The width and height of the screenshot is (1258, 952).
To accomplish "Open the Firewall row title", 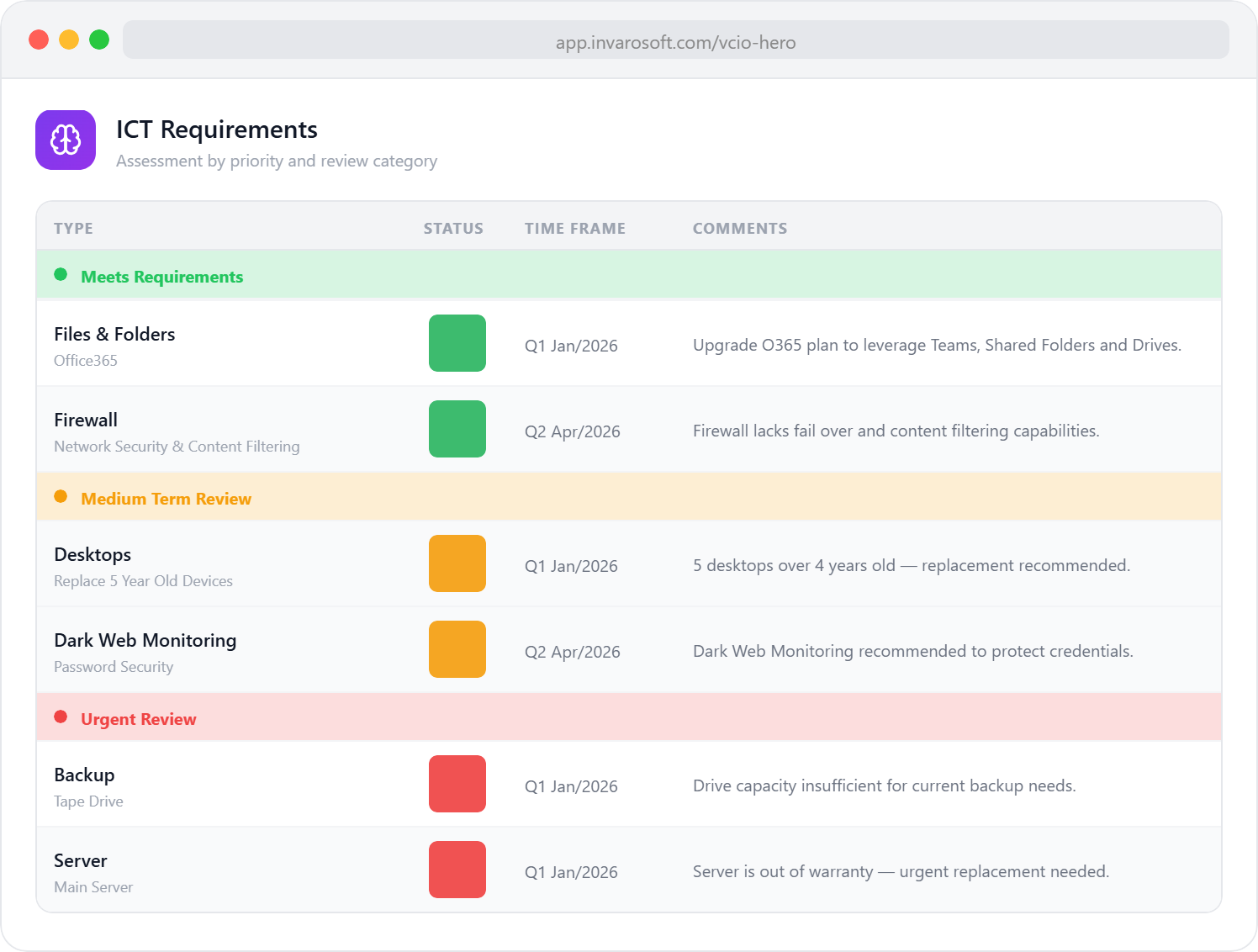I will tap(86, 420).
